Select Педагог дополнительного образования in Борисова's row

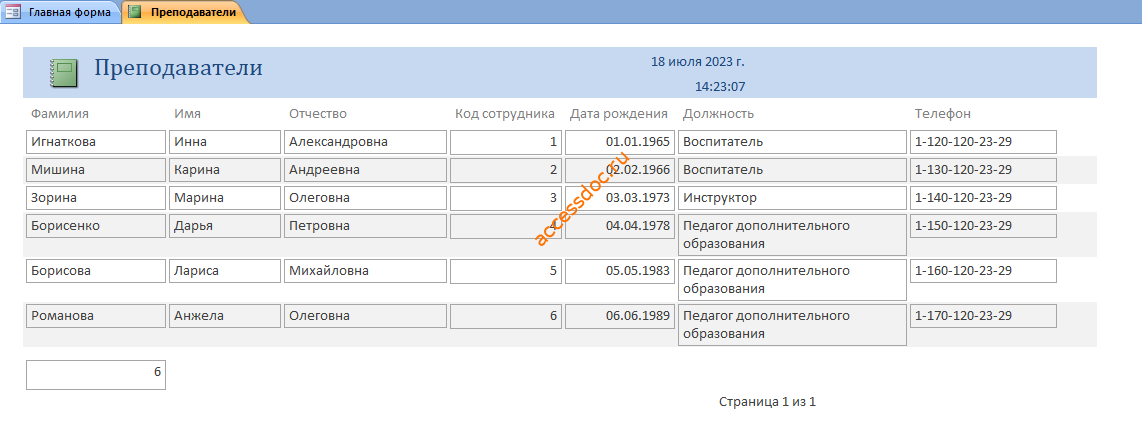click(x=792, y=280)
